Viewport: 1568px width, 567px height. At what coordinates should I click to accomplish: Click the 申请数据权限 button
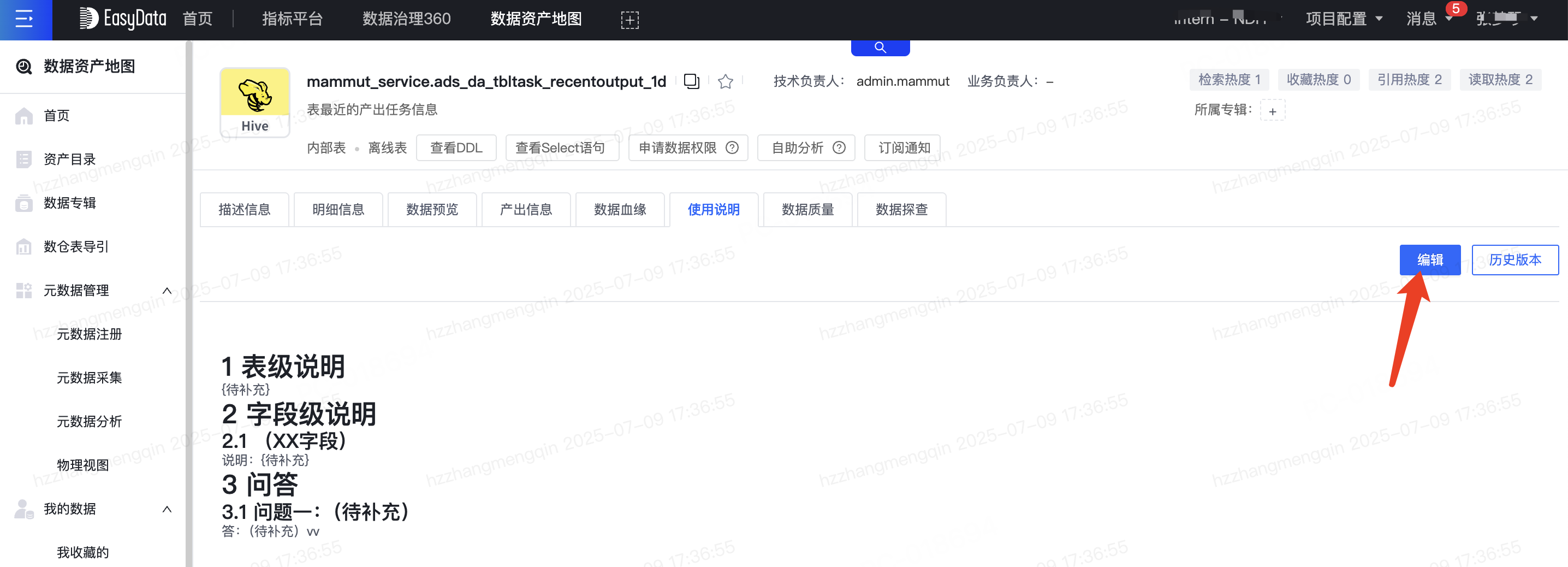coord(688,148)
